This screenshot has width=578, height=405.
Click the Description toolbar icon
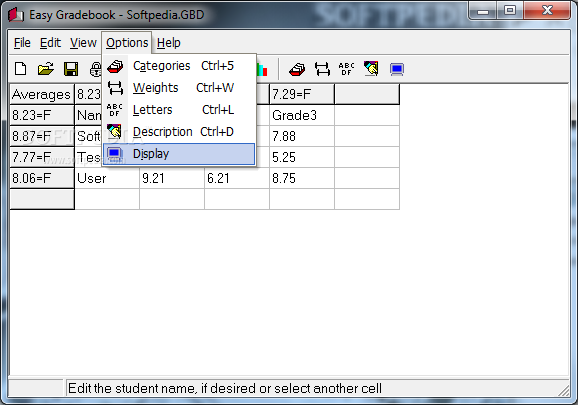coord(371,69)
